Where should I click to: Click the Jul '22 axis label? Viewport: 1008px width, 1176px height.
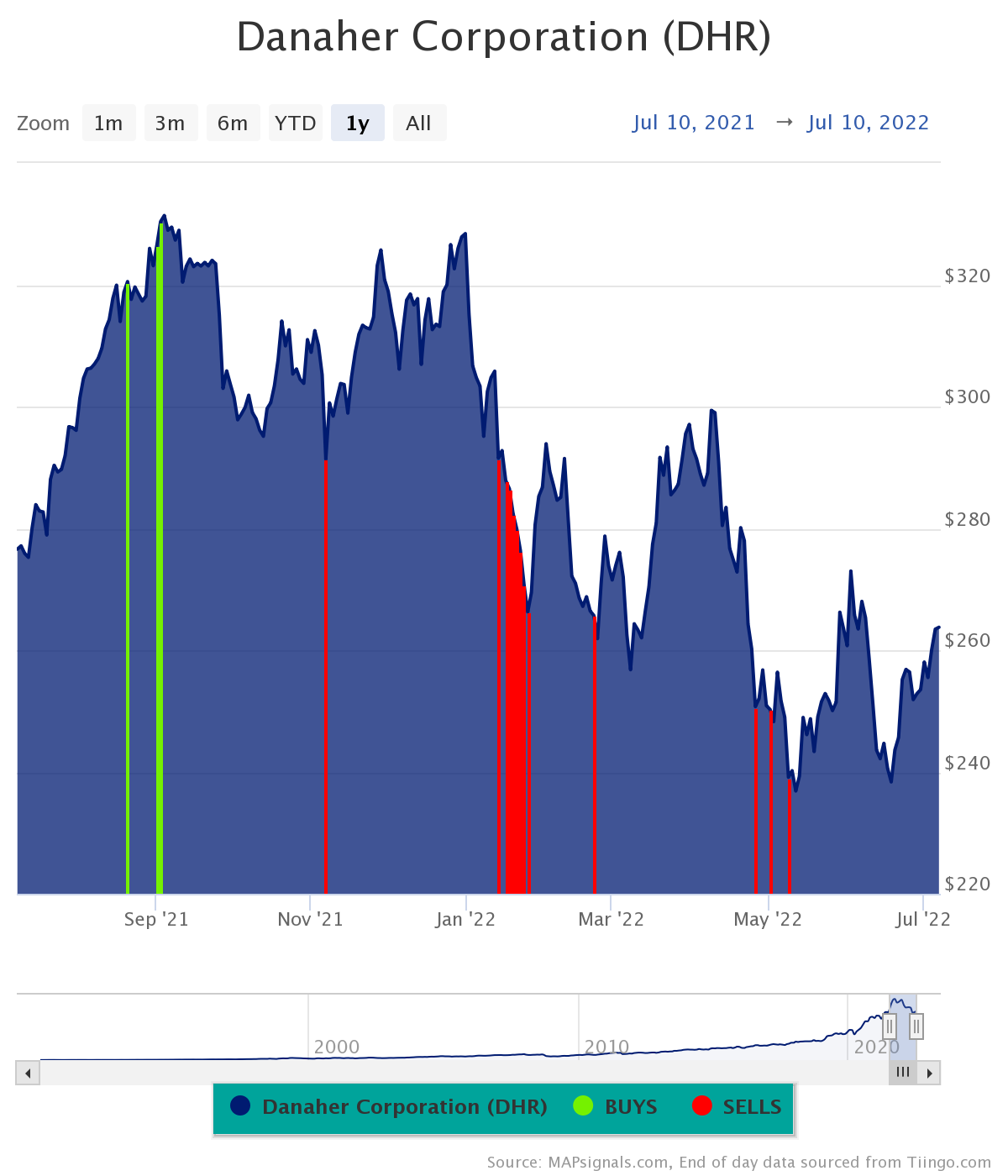pos(923,919)
